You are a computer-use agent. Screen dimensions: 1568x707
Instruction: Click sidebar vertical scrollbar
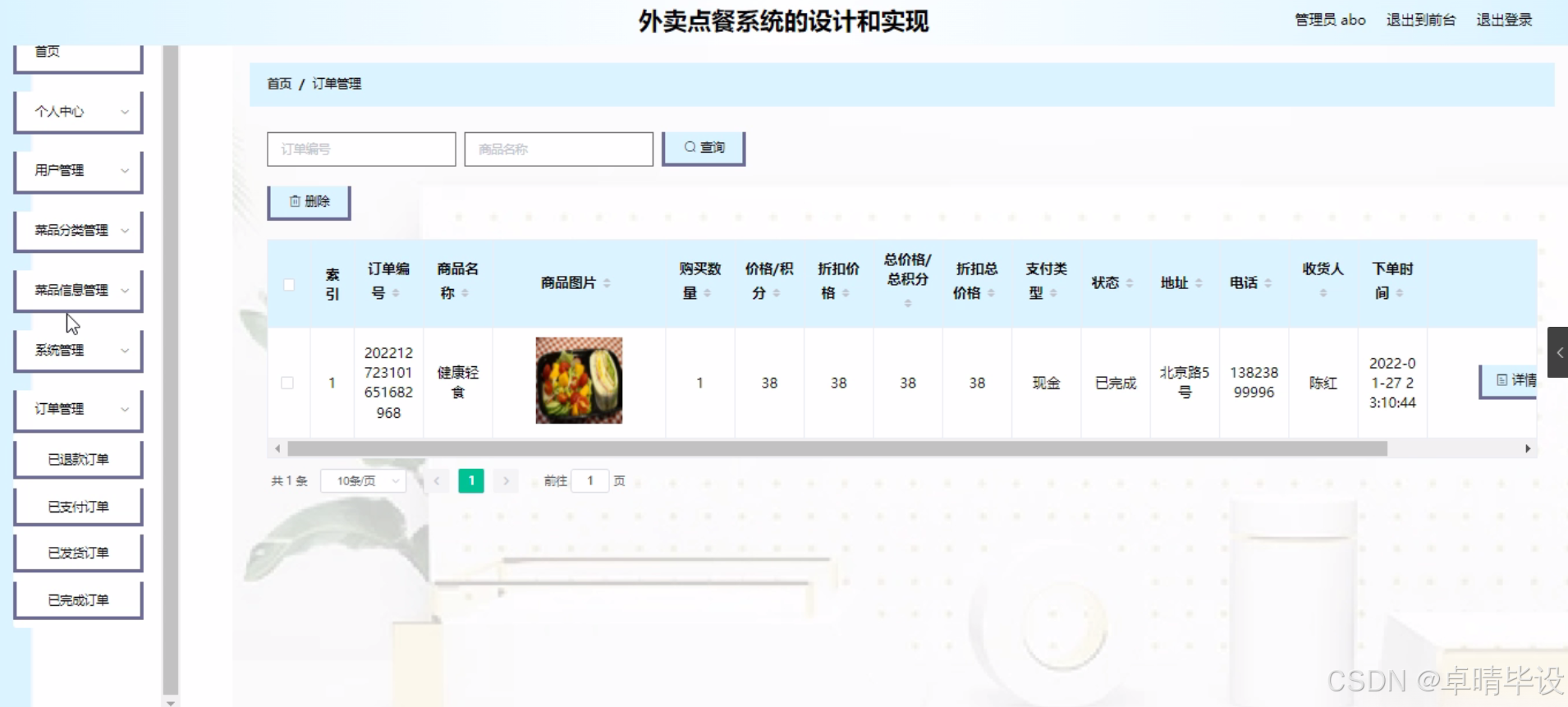coord(171,370)
